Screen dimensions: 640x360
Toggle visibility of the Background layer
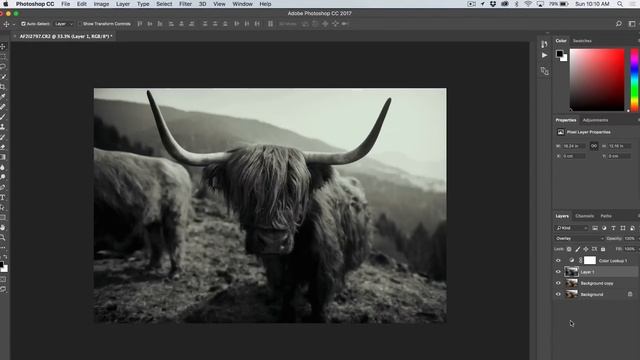click(x=558, y=294)
